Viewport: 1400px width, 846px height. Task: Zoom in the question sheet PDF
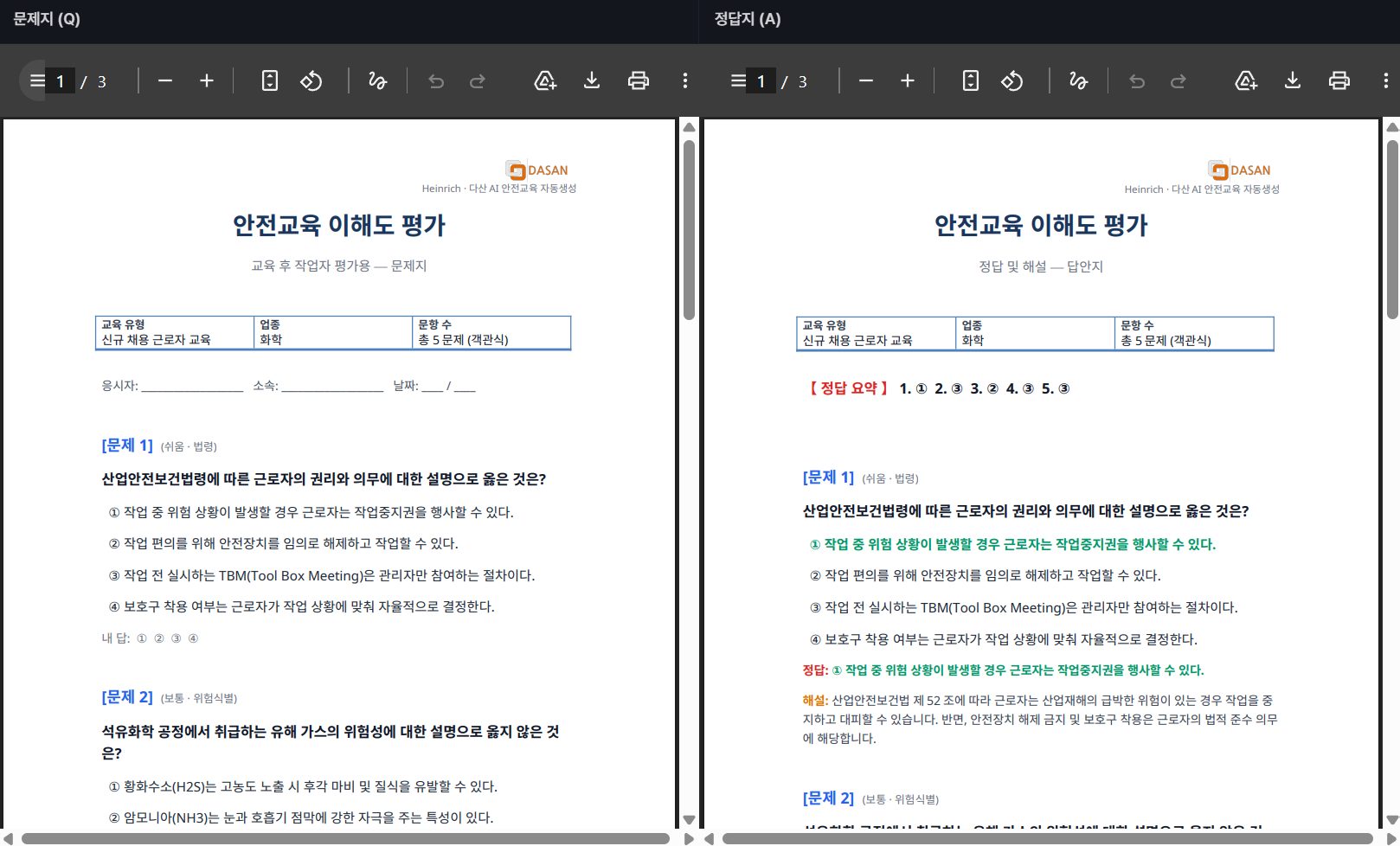pos(207,81)
